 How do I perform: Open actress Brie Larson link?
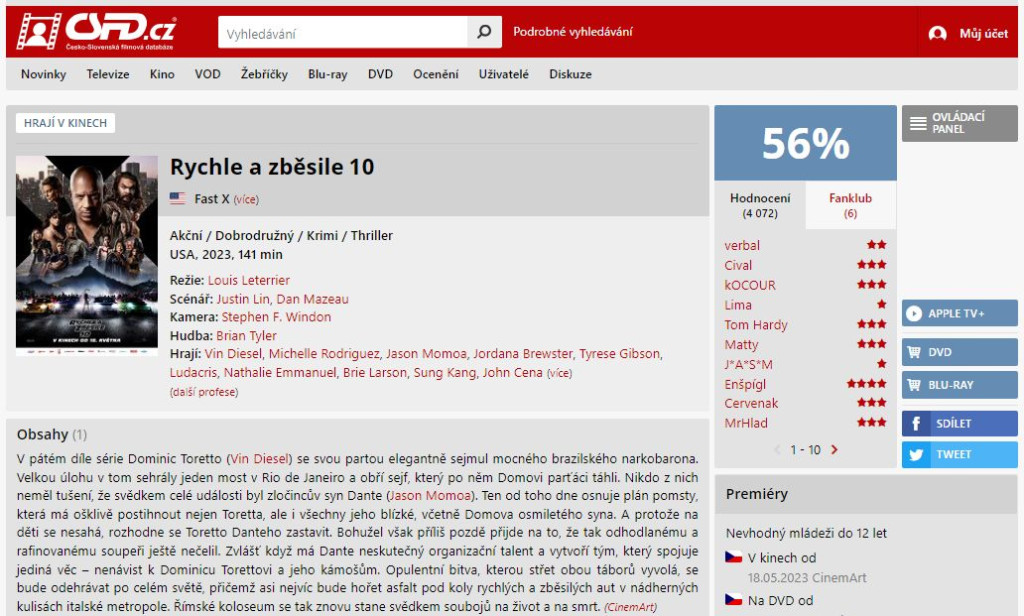click(x=375, y=372)
